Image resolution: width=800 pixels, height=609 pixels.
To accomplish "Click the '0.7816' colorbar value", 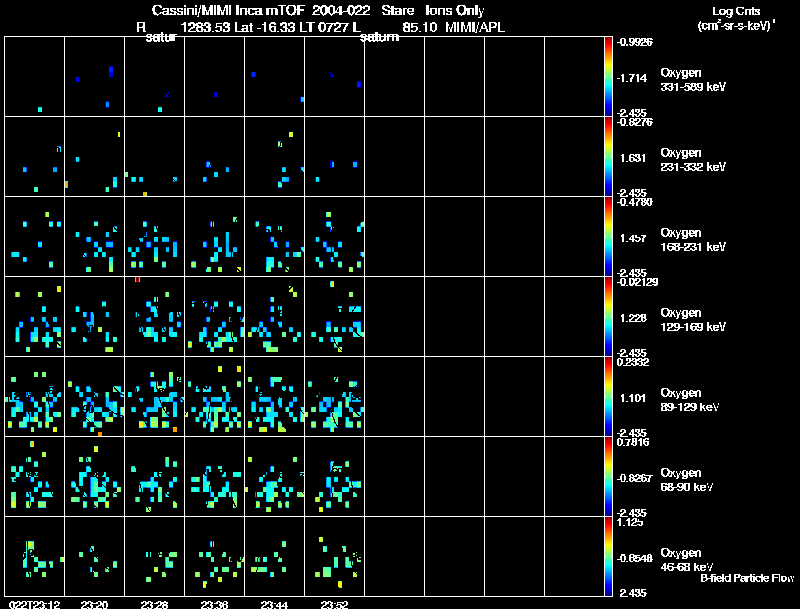I will coord(633,442).
